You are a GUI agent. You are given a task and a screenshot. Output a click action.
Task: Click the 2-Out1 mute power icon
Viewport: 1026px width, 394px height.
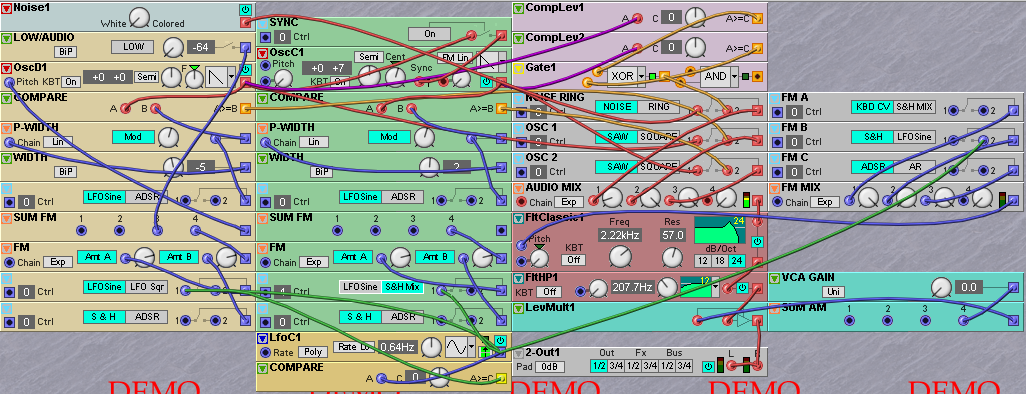click(x=707, y=367)
